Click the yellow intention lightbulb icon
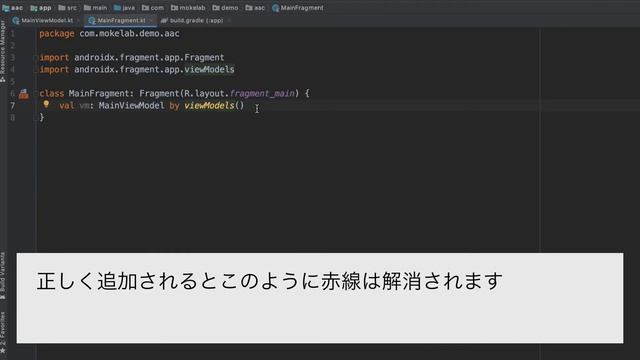 point(46,104)
